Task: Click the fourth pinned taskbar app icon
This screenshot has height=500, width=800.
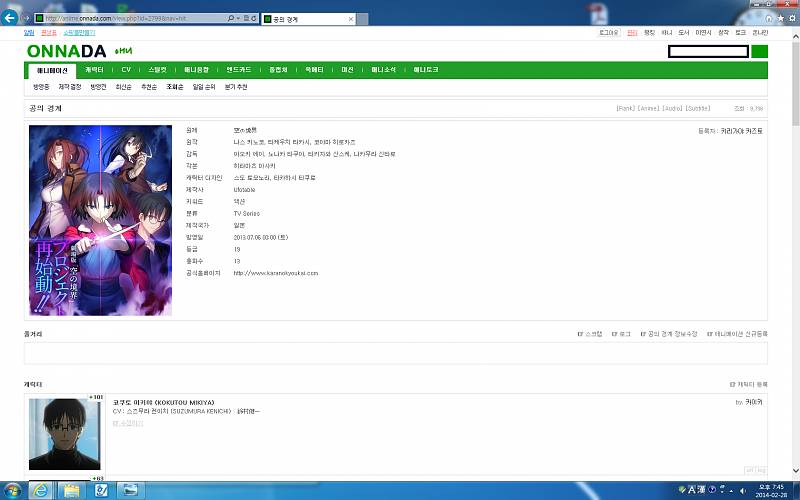Action: pyautogui.click(x=131, y=490)
